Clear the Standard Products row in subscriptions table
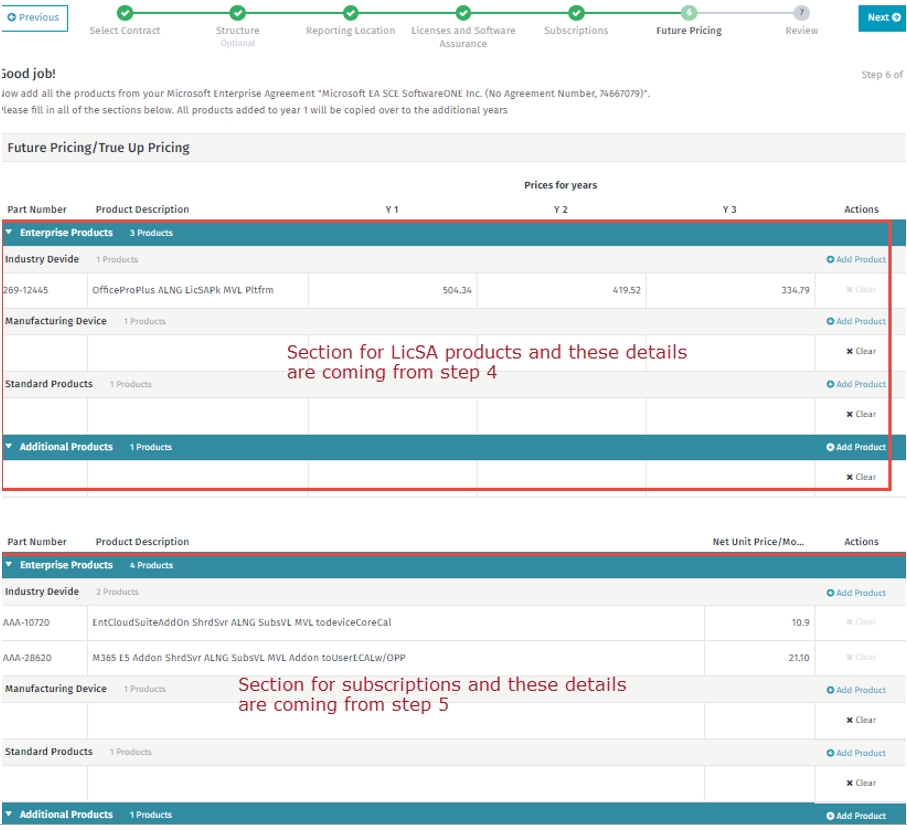This screenshot has width=907, height=830. click(x=861, y=783)
